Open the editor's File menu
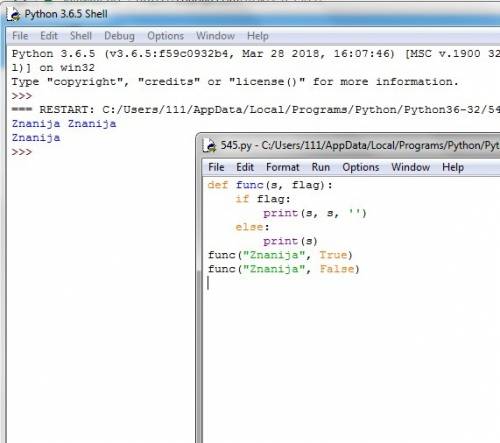This screenshot has height=443, width=500. tap(216, 167)
